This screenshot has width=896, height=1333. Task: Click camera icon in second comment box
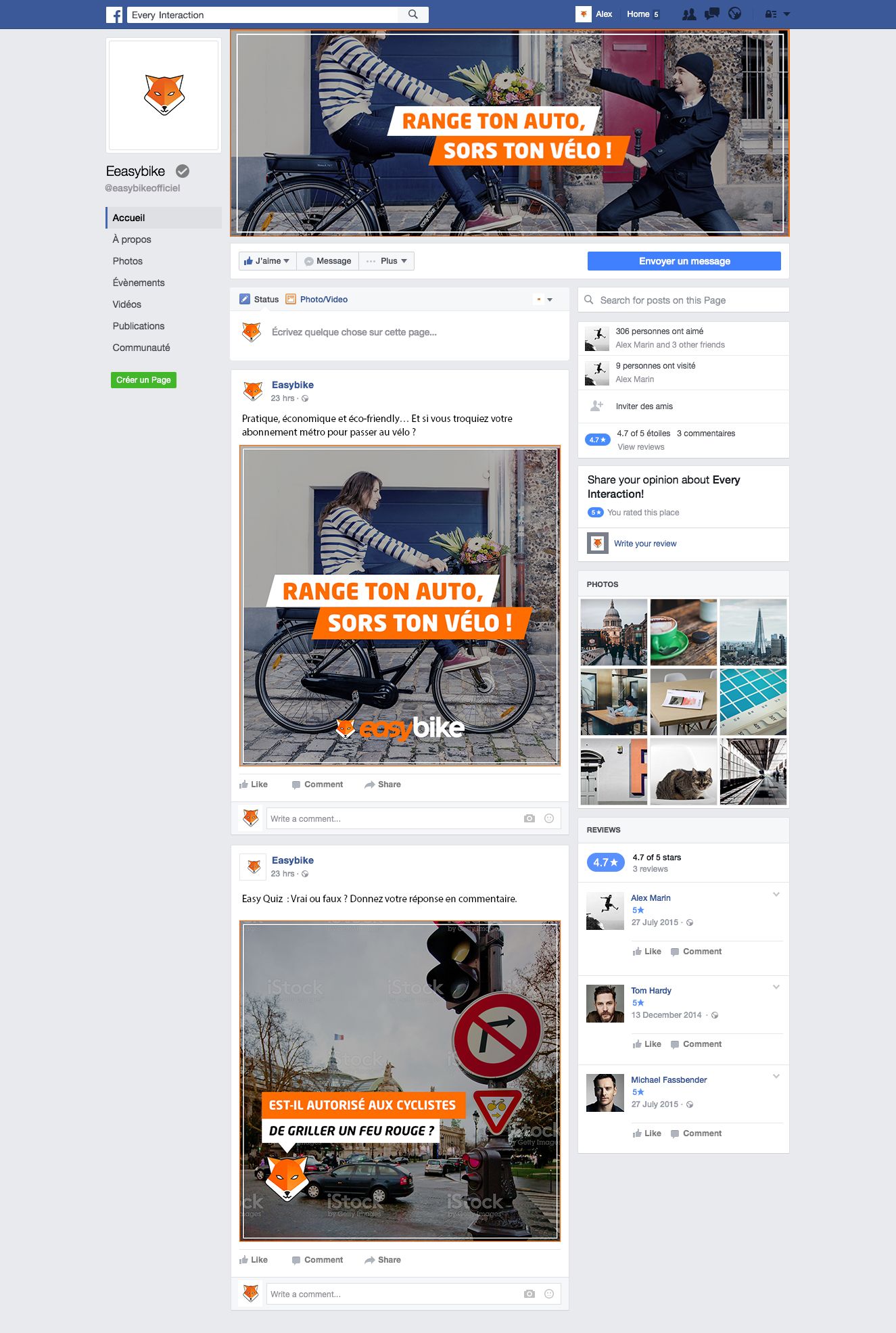point(529,1294)
